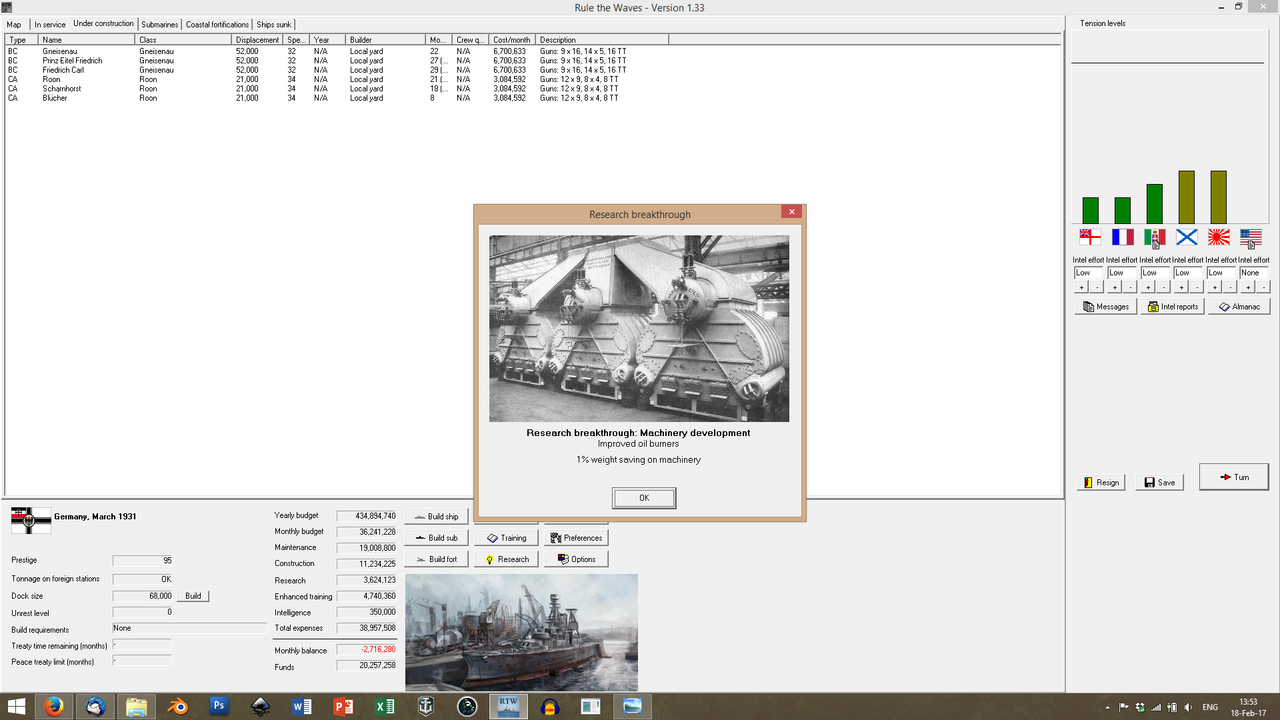Open Messages with the book stack icon
The height and width of the screenshot is (720, 1280).
pyautogui.click(x=1104, y=306)
